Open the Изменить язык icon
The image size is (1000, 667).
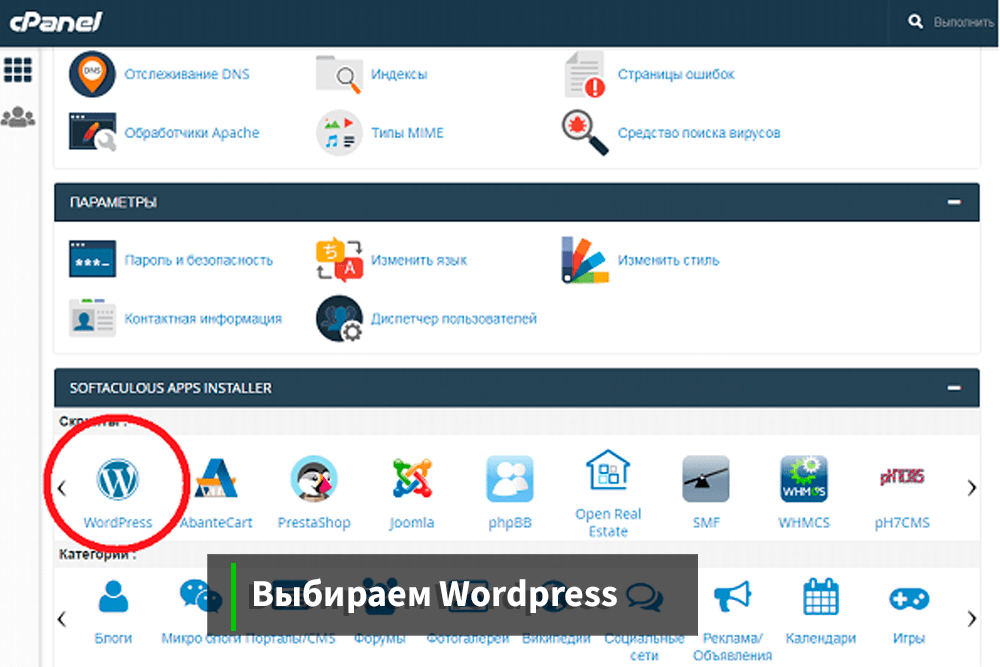(339, 260)
